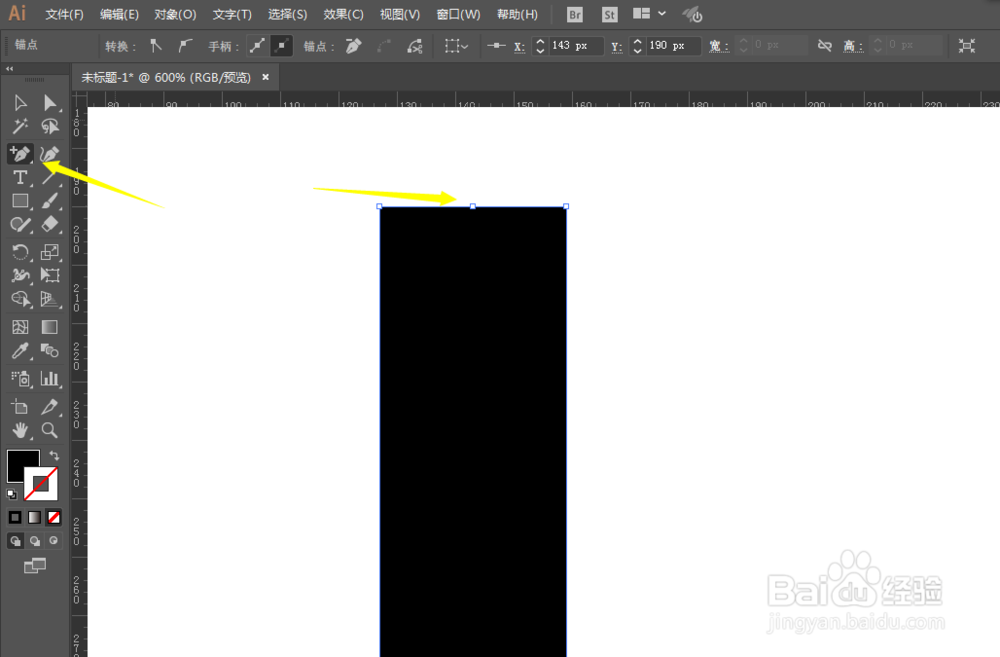The image size is (1000, 657).
Task: Click the stroke (none) swatch
Action: [x=41, y=484]
